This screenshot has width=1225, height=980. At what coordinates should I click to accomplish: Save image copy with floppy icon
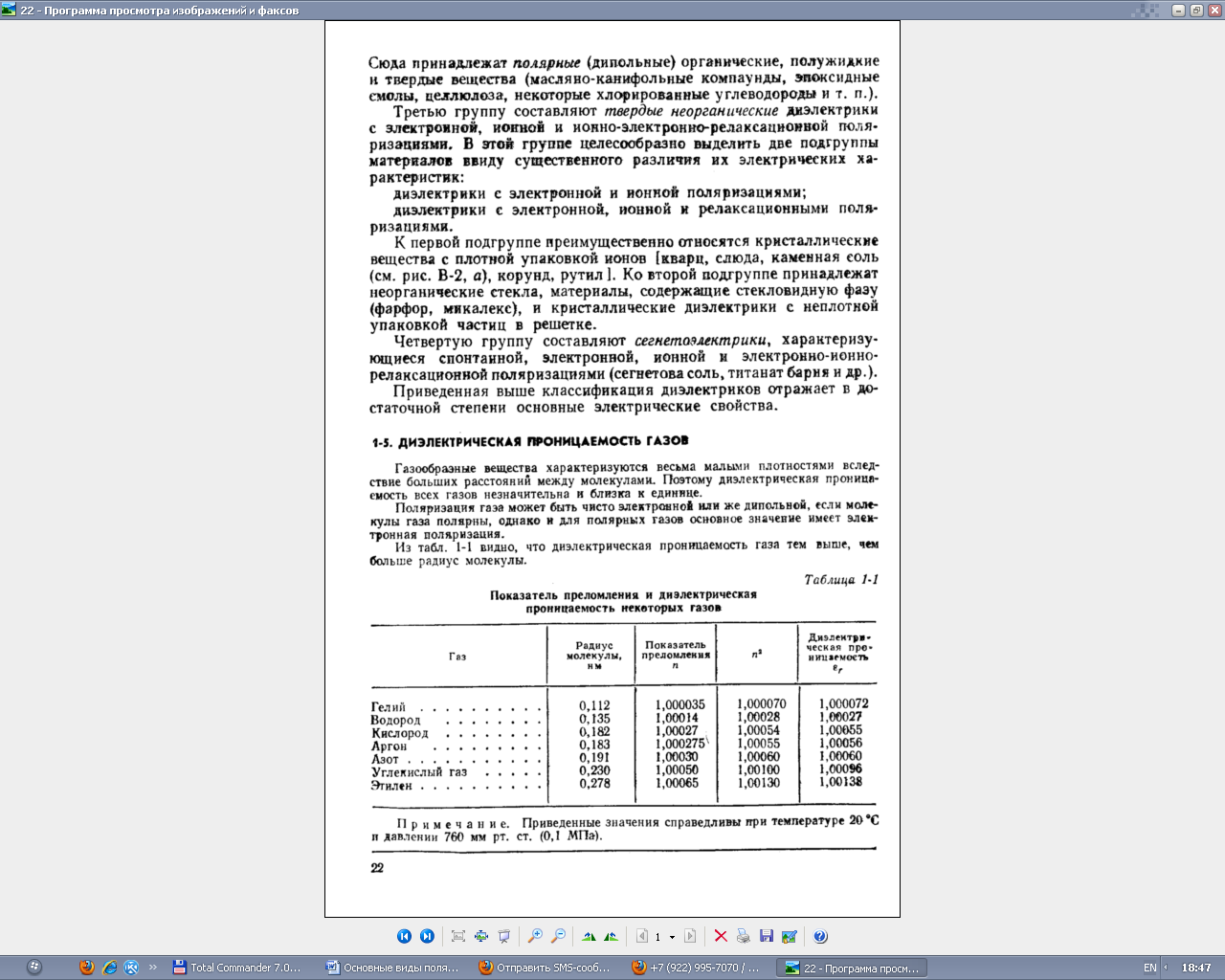(766, 936)
